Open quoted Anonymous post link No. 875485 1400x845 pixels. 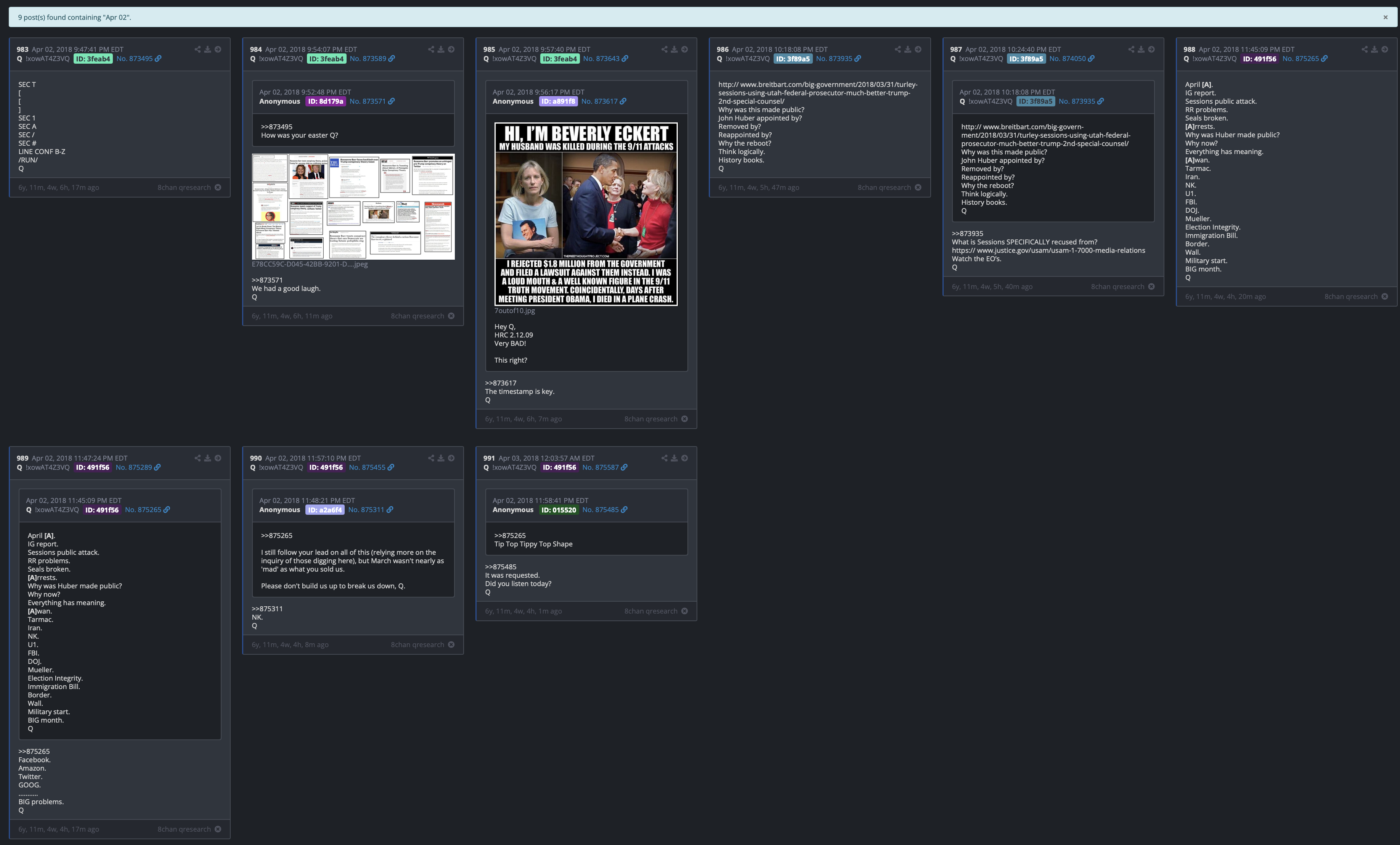click(605, 510)
